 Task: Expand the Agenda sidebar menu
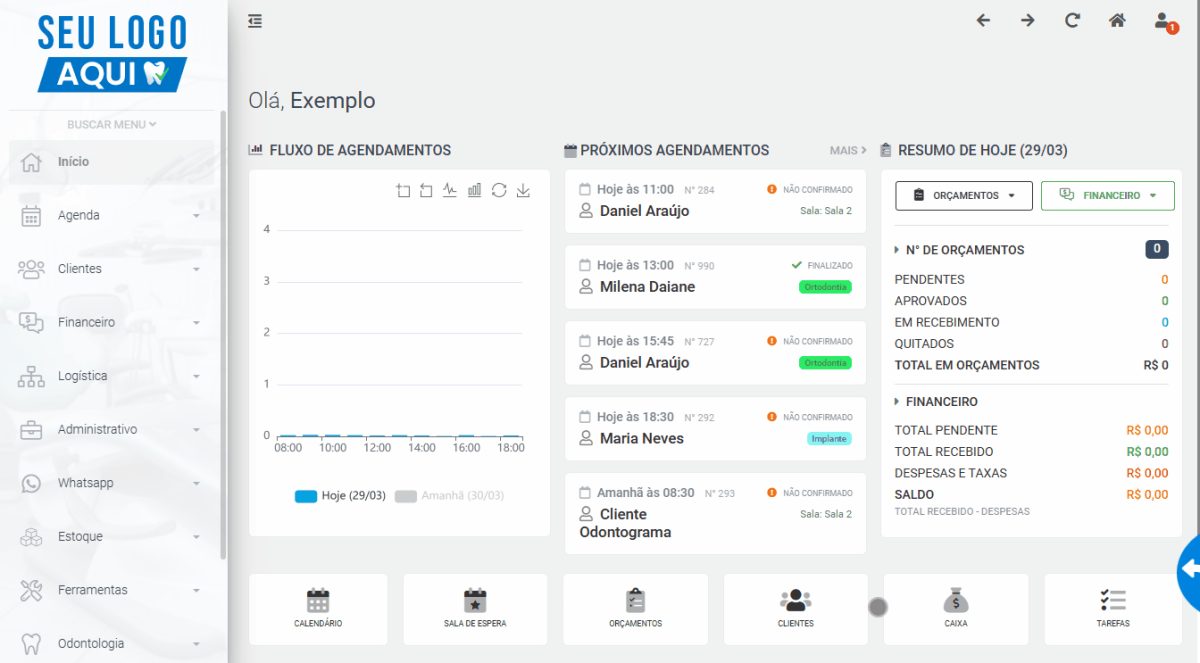pyautogui.click(x=112, y=215)
